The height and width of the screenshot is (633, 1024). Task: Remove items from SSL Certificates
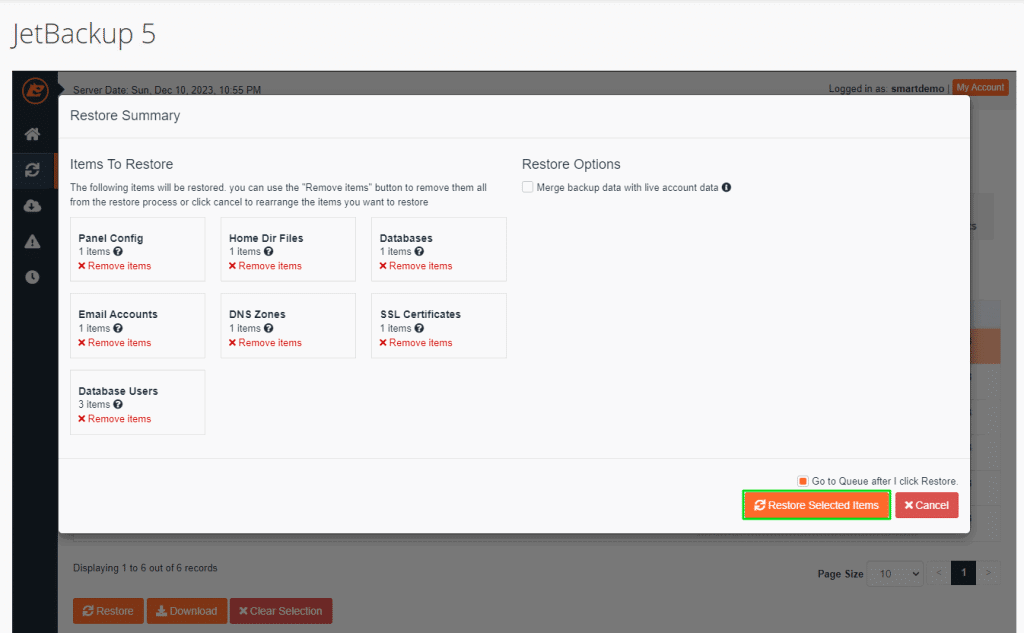pyautogui.click(x=415, y=342)
